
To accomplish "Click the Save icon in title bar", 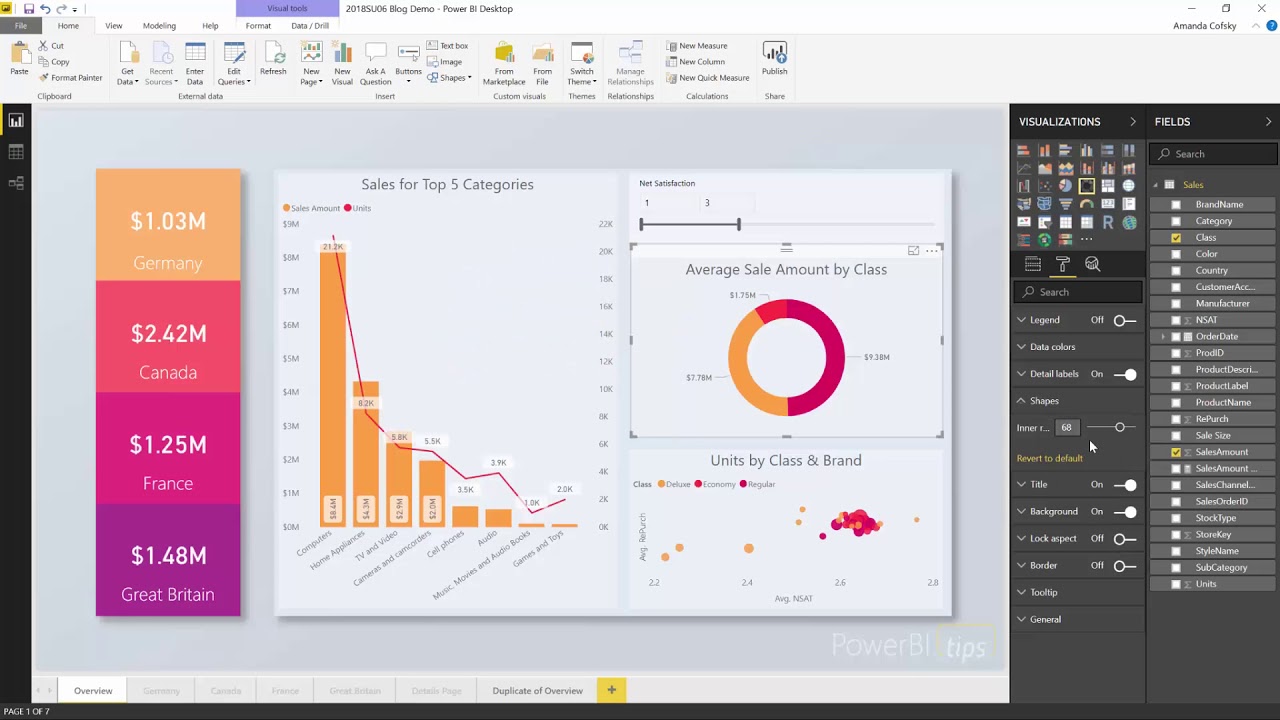I will pos(28,9).
